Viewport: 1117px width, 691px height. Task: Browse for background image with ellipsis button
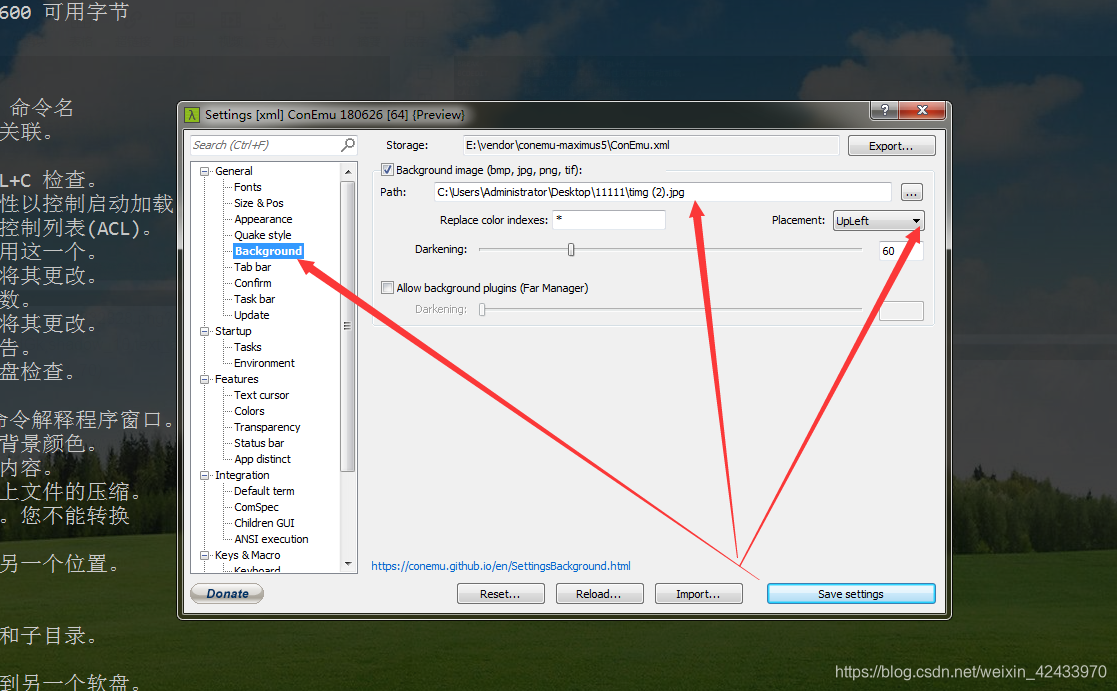click(x=911, y=192)
